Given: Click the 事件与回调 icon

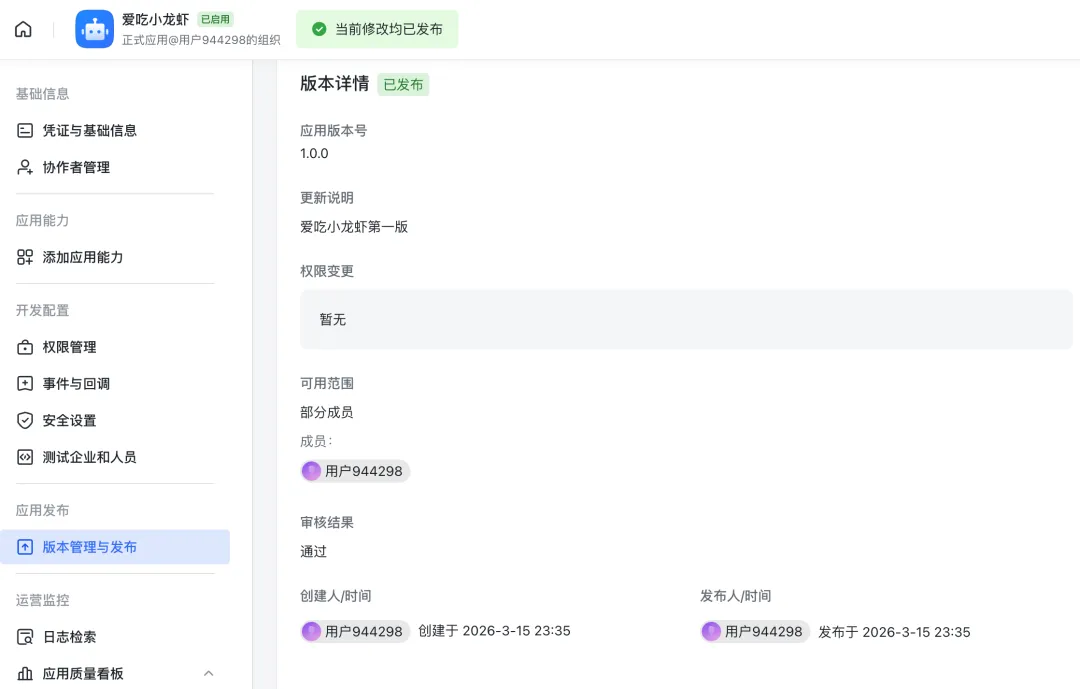Looking at the screenshot, I should (25, 384).
